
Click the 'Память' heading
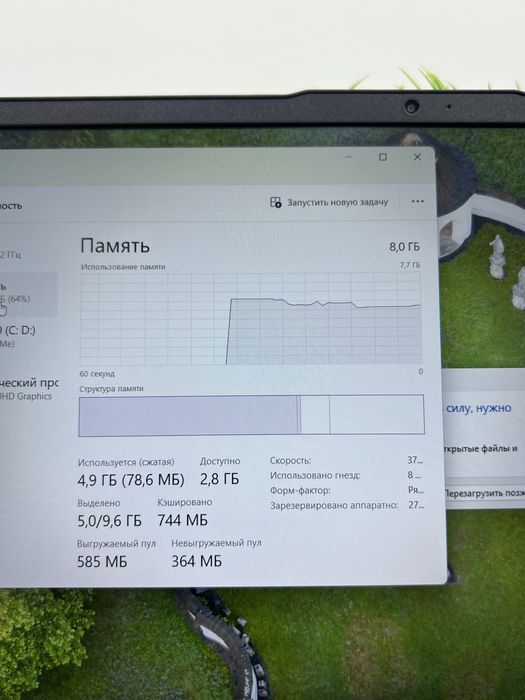(115, 246)
